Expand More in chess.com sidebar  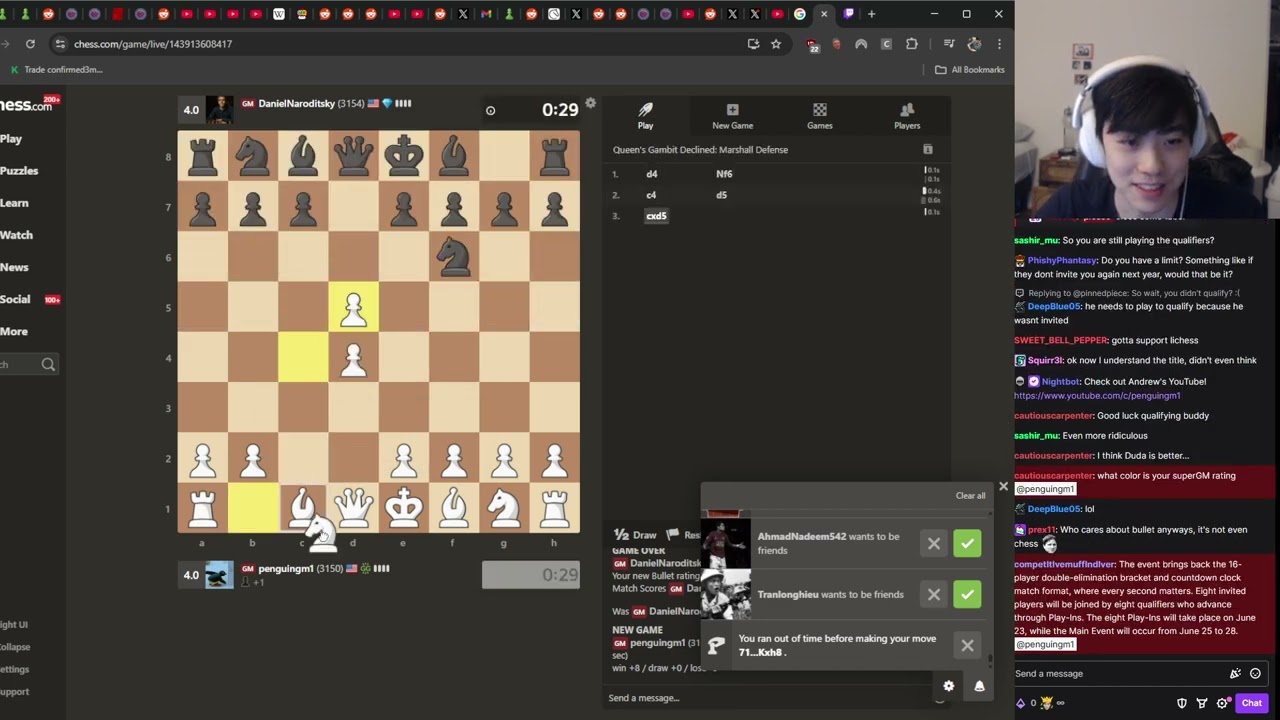tap(13, 331)
